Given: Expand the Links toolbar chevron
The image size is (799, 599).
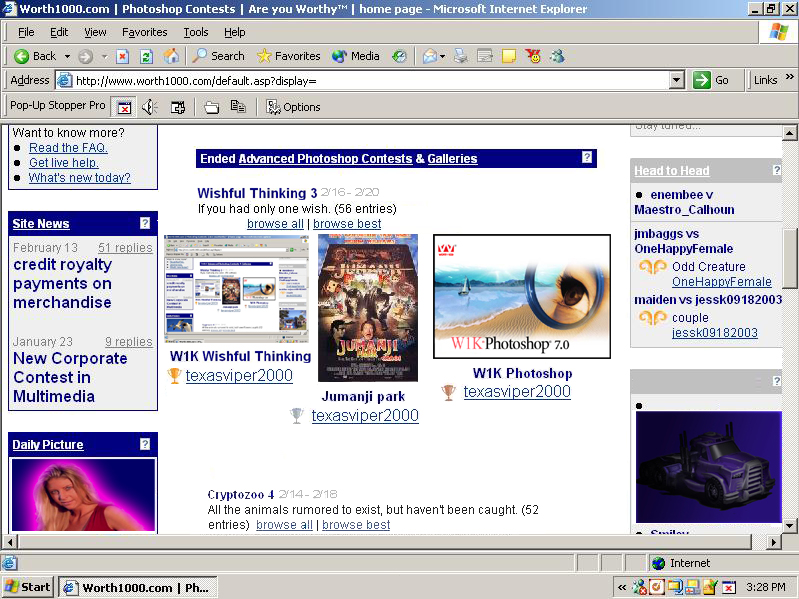Looking at the screenshot, I should coord(789,77).
